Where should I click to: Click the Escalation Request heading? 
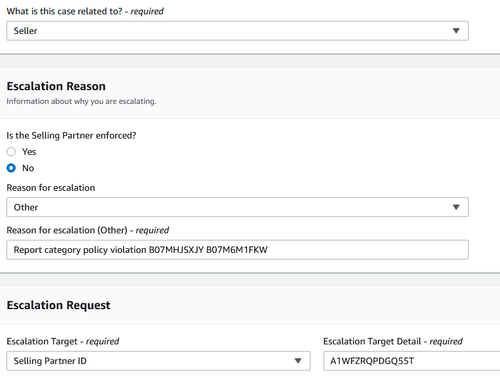pyautogui.click(x=58, y=305)
